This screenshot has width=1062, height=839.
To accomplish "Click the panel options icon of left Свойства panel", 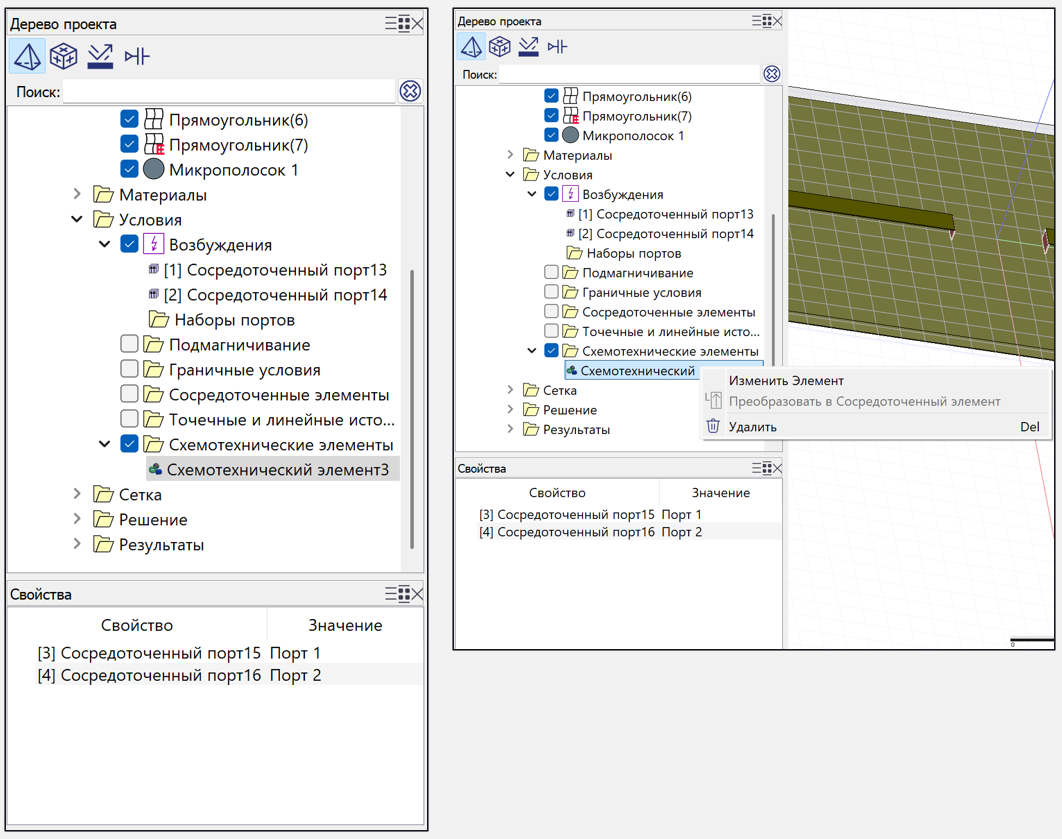I will (397, 594).
